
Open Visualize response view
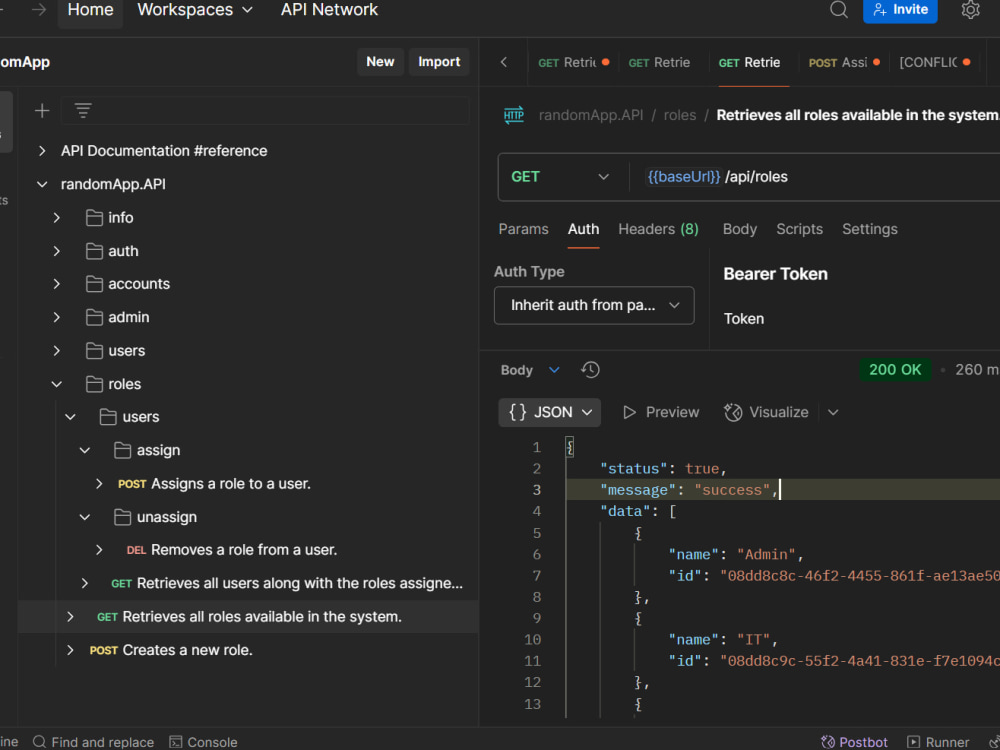tap(767, 413)
